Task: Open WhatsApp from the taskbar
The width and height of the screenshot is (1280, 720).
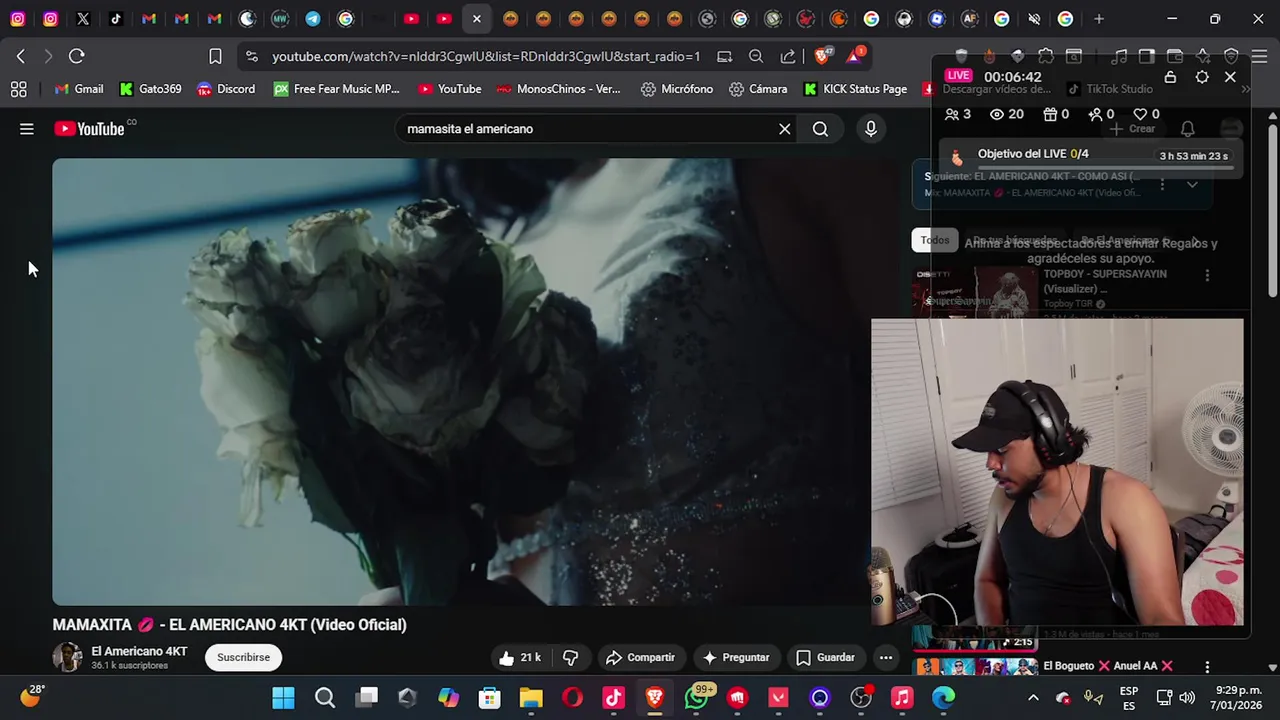Action: click(696, 697)
